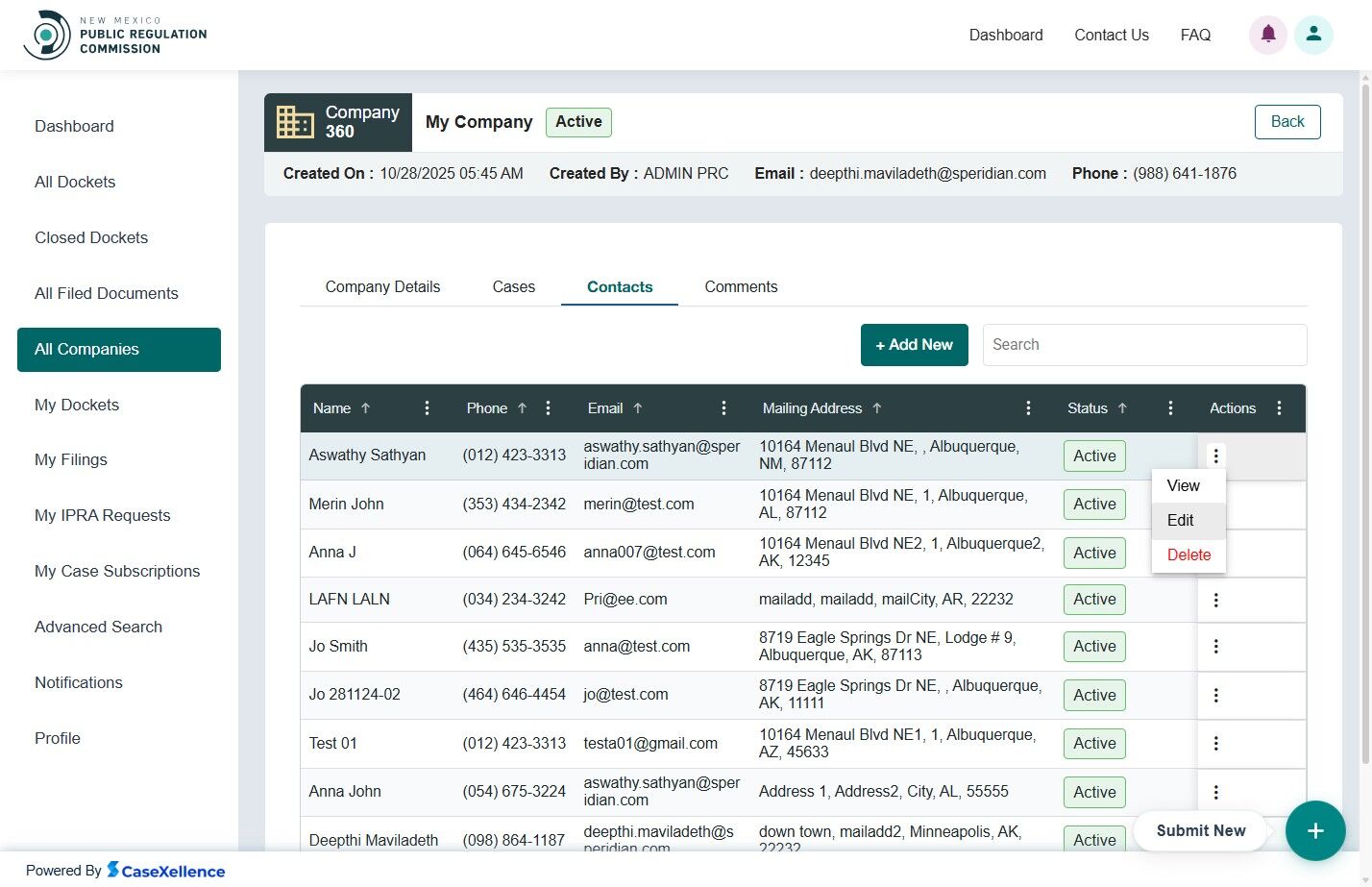This screenshot has height=887, width=1372.
Task: Open the Status column menu dots
Action: (1170, 408)
